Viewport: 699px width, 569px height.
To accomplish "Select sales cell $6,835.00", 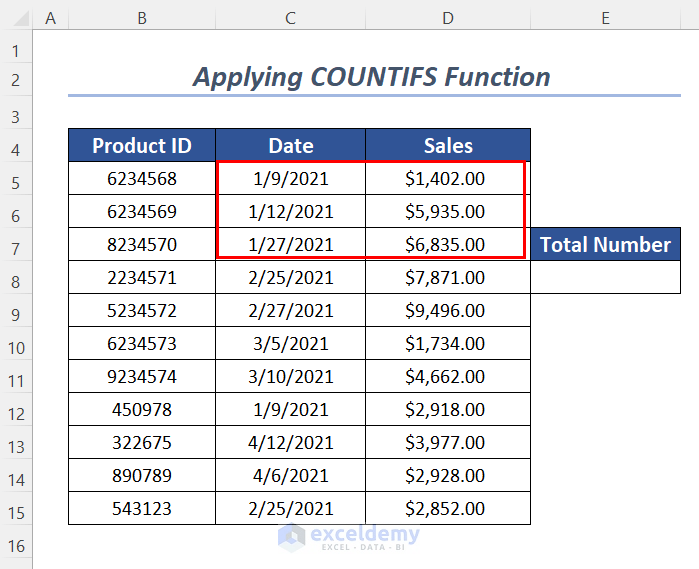I will pos(448,244).
